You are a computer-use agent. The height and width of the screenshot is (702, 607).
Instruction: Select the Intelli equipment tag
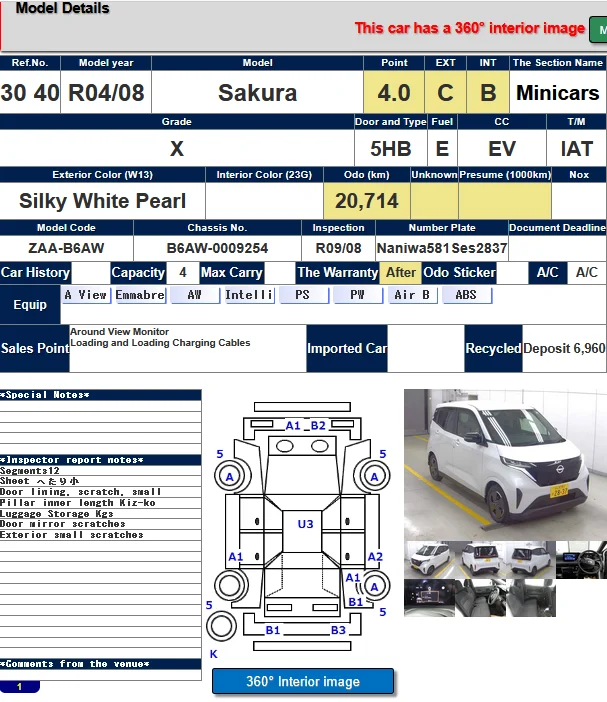coord(249,296)
